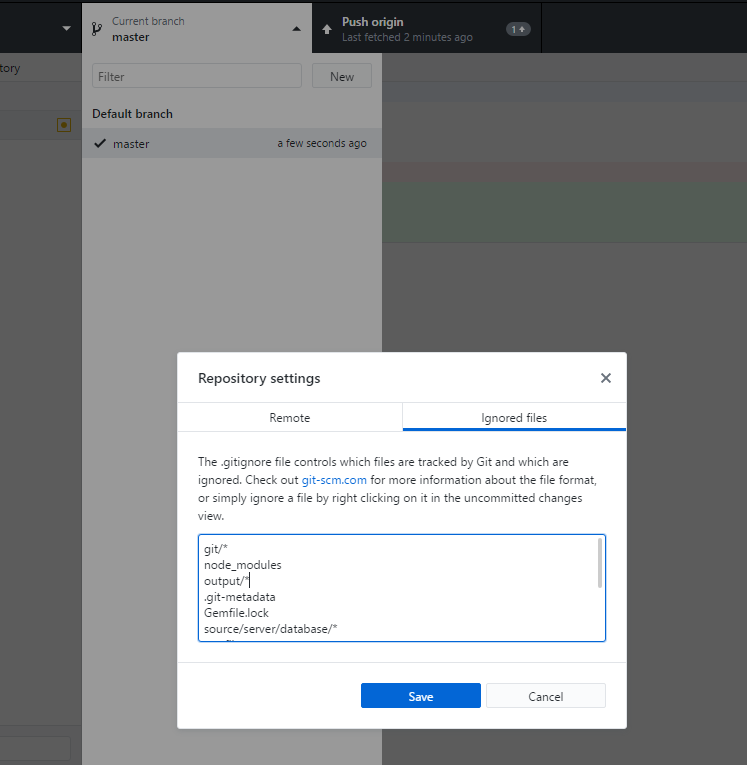The width and height of the screenshot is (747, 765).
Task: Select the Ignored files tab
Action: point(514,418)
